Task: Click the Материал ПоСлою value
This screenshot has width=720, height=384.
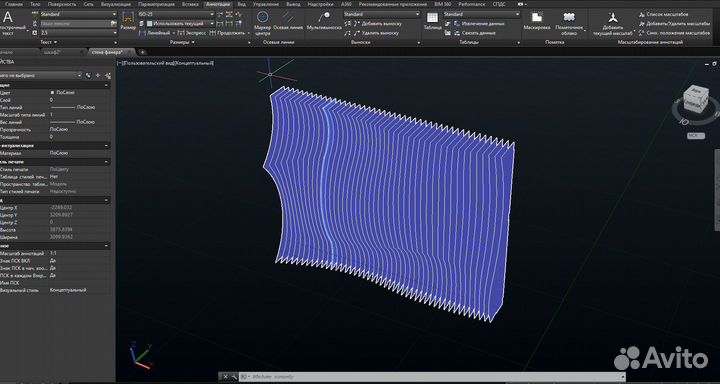Action: pos(59,153)
